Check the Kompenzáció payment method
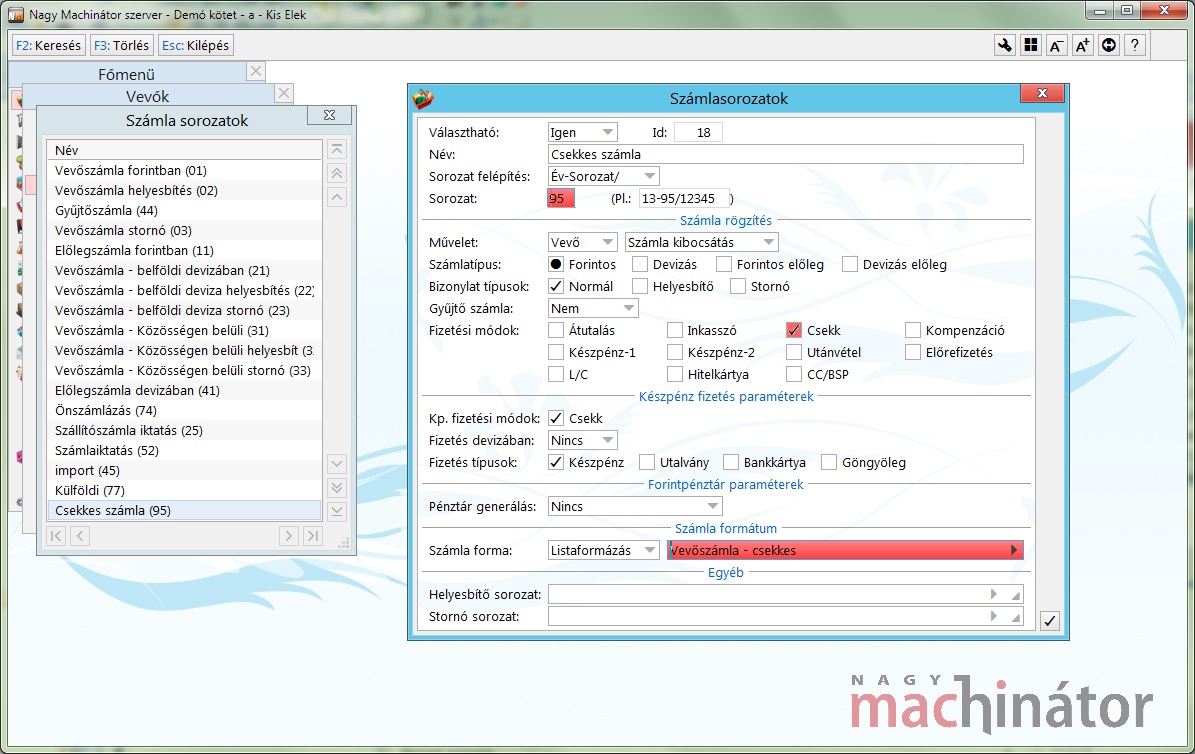 click(x=913, y=330)
